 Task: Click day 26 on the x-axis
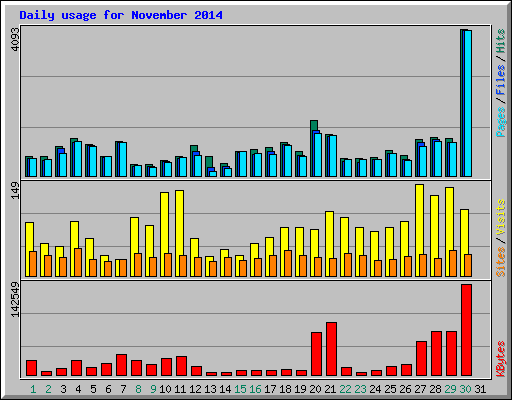pos(405,389)
